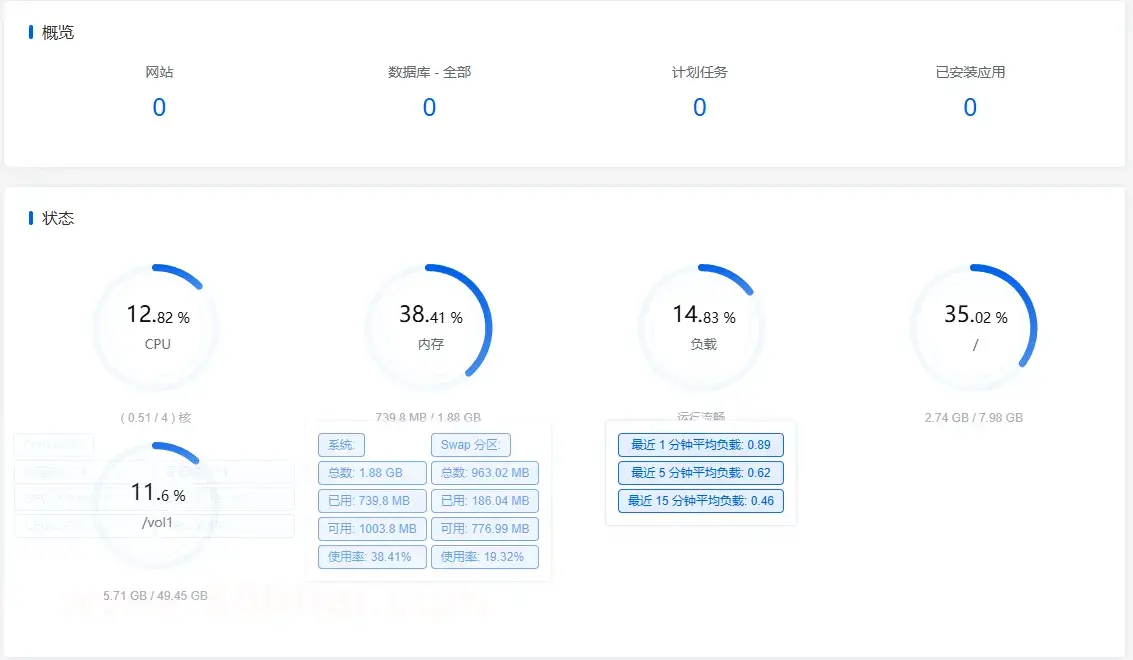Click the 最近 15 分钟平均负载 tag
The width and height of the screenshot is (1133, 660).
[700, 501]
